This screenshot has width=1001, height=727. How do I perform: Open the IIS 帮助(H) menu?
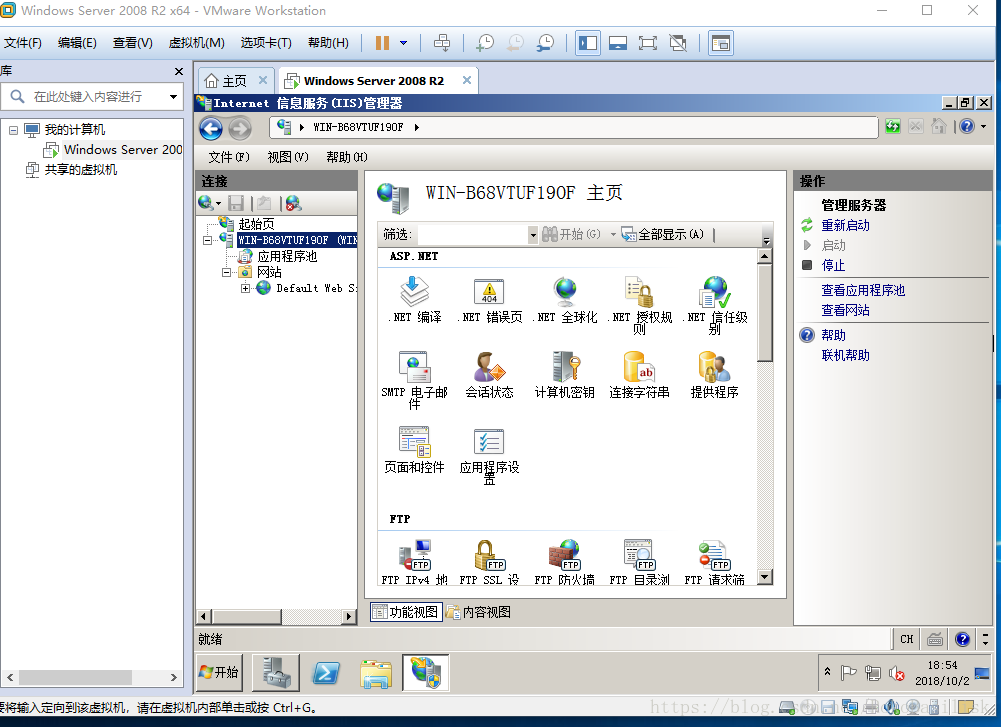point(347,157)
